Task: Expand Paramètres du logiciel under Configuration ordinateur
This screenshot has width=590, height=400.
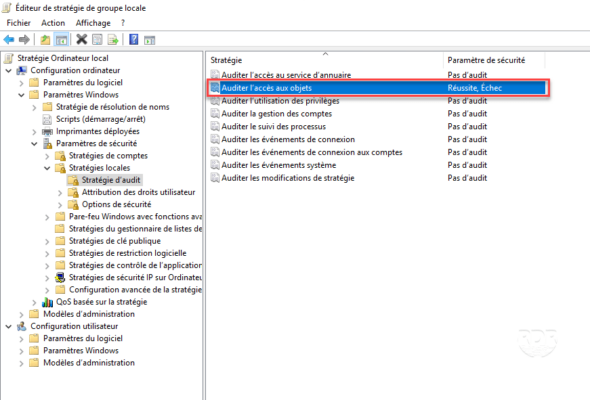Action: (x=21, y=83)
